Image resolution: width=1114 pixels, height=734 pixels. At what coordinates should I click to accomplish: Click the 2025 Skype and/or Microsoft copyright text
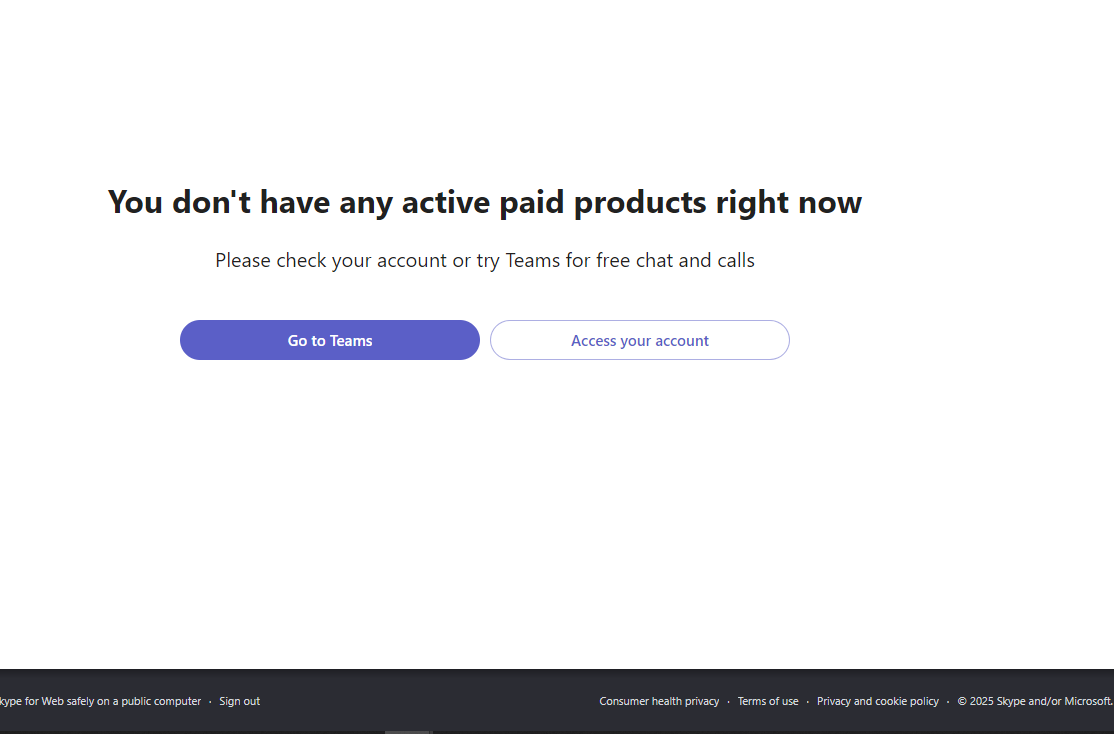coord(1035,701)
